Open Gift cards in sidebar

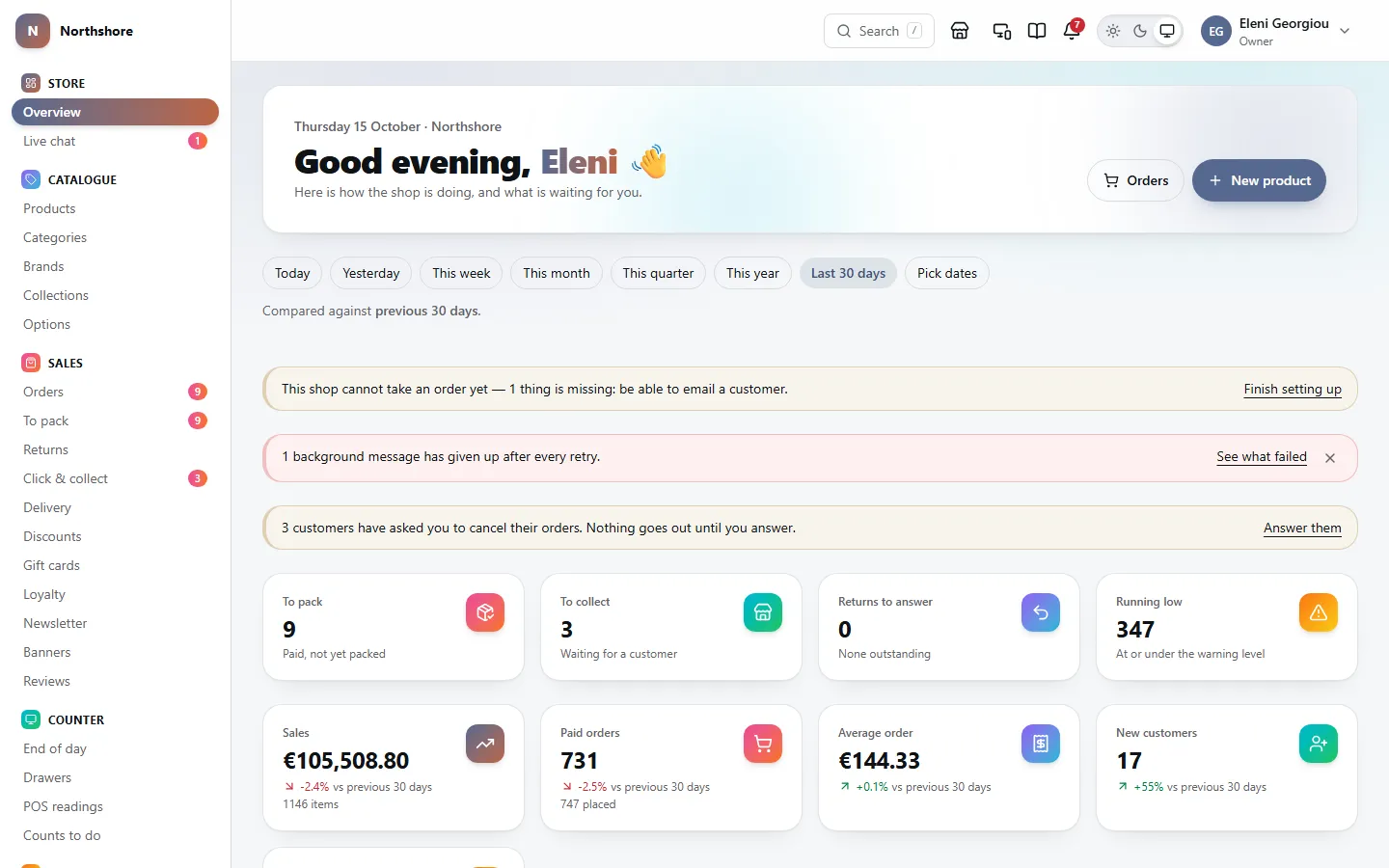[115, 565]
